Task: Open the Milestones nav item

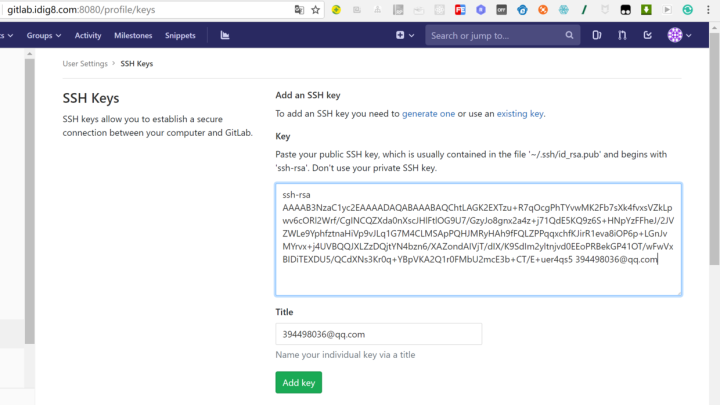Action: tap(133, 35)
